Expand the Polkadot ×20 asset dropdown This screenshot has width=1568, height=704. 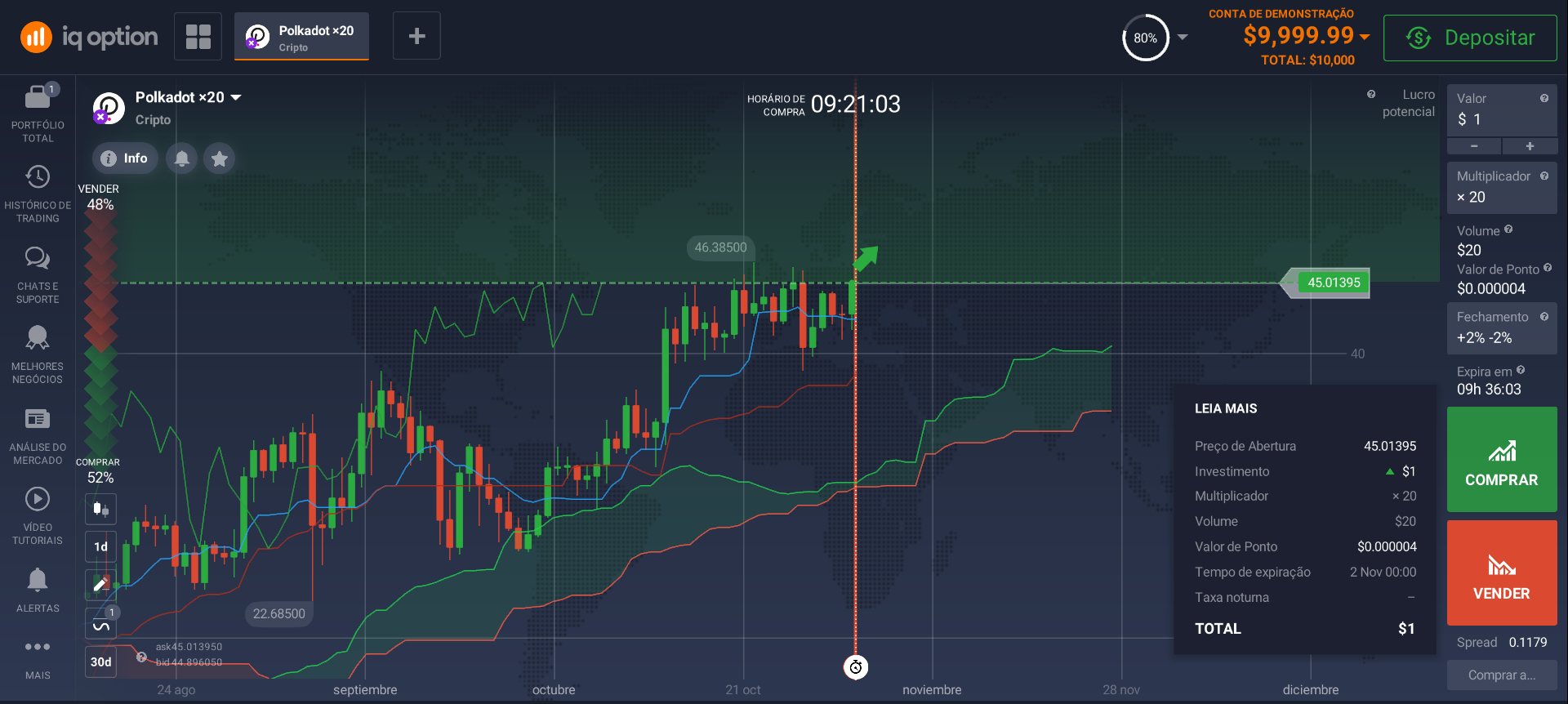236,97
